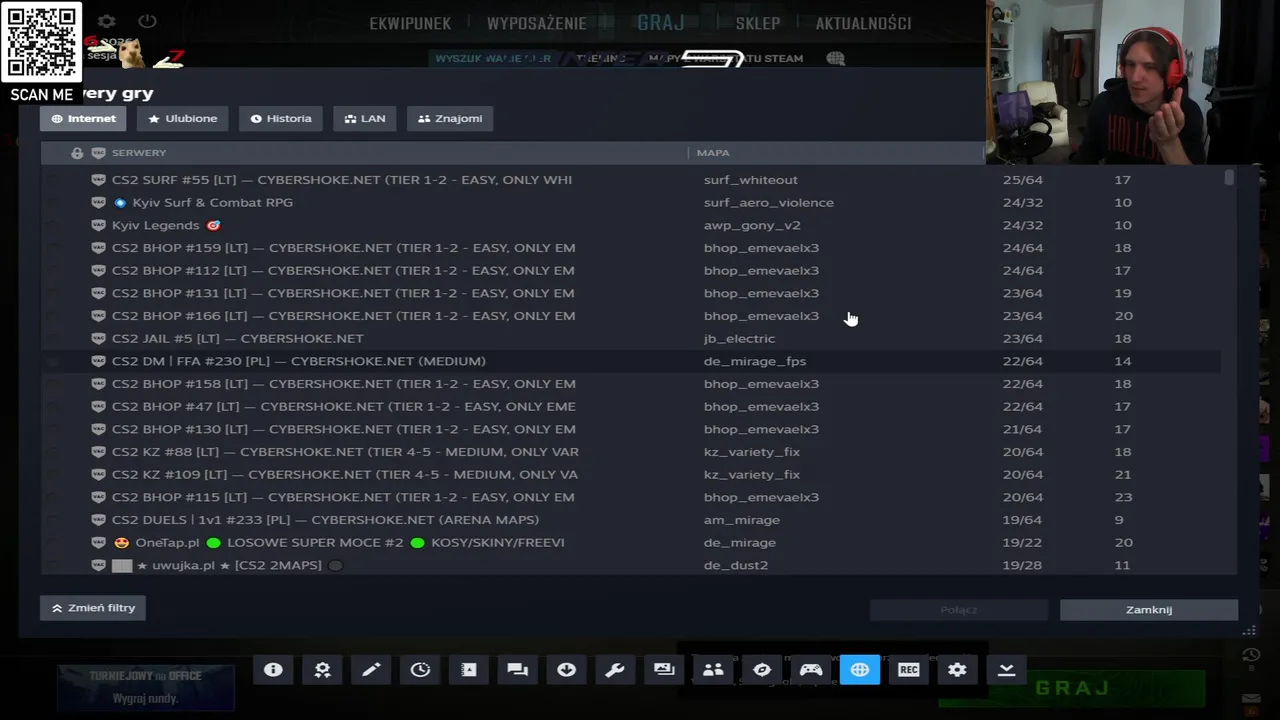Click the greyed-out Połącz connect button

[x=959, y=610]
